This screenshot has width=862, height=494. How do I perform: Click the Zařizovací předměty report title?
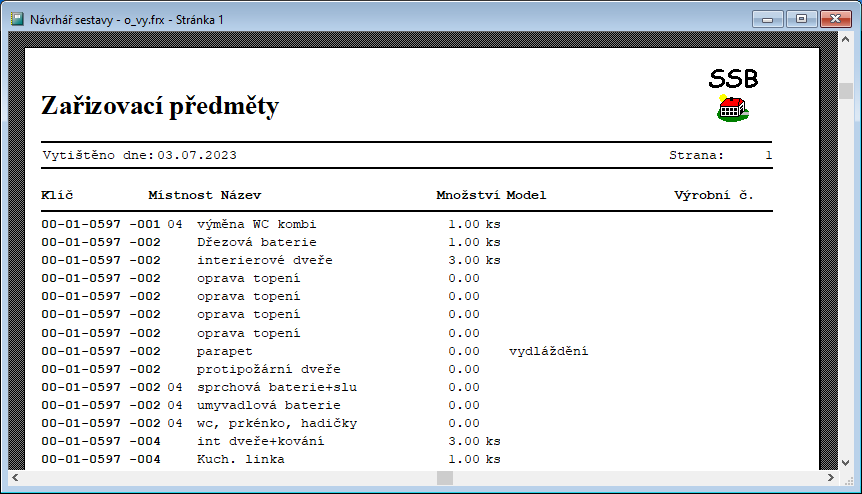160,106
